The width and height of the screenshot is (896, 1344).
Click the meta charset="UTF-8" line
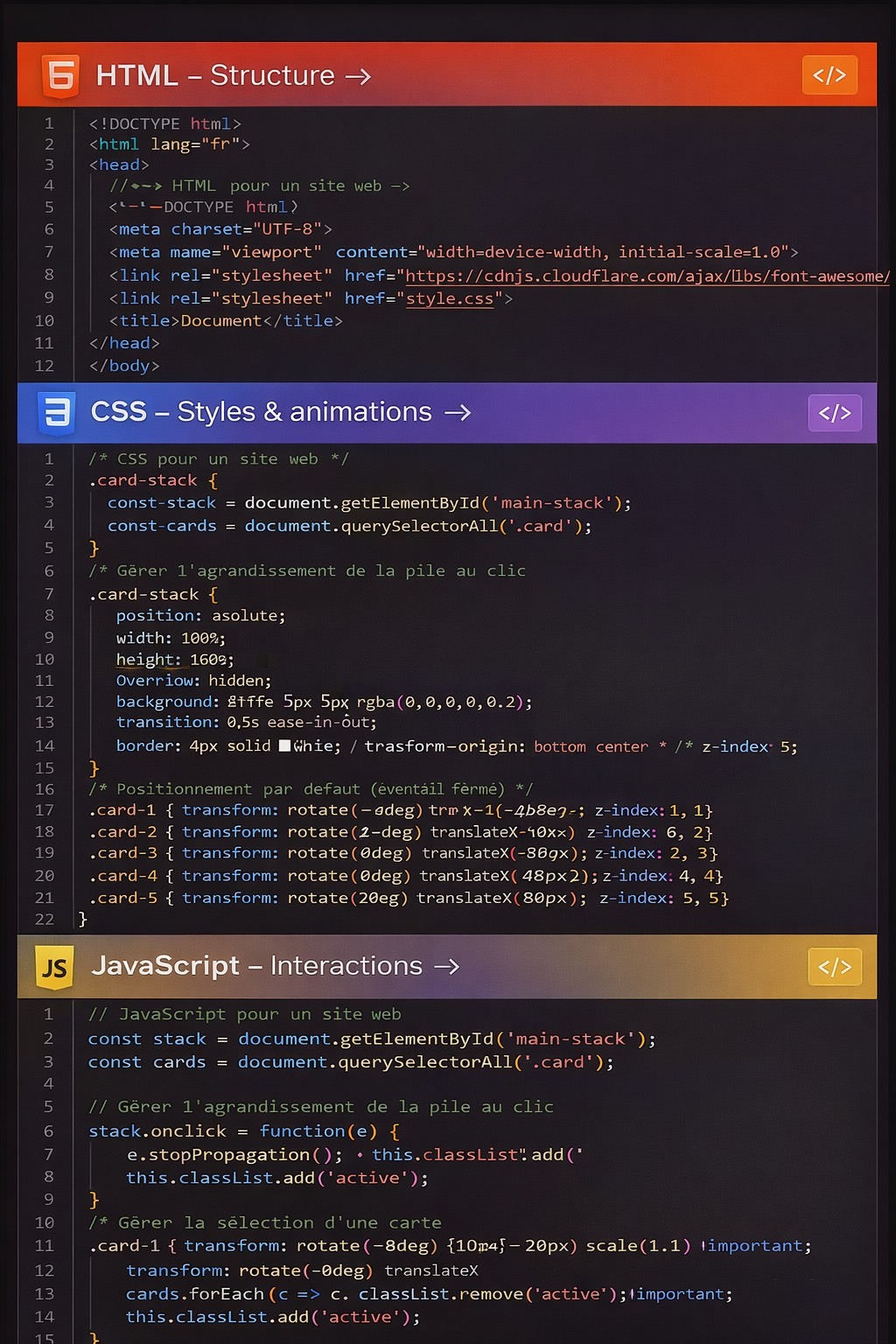pyautogui.click(x=220, y=229)
